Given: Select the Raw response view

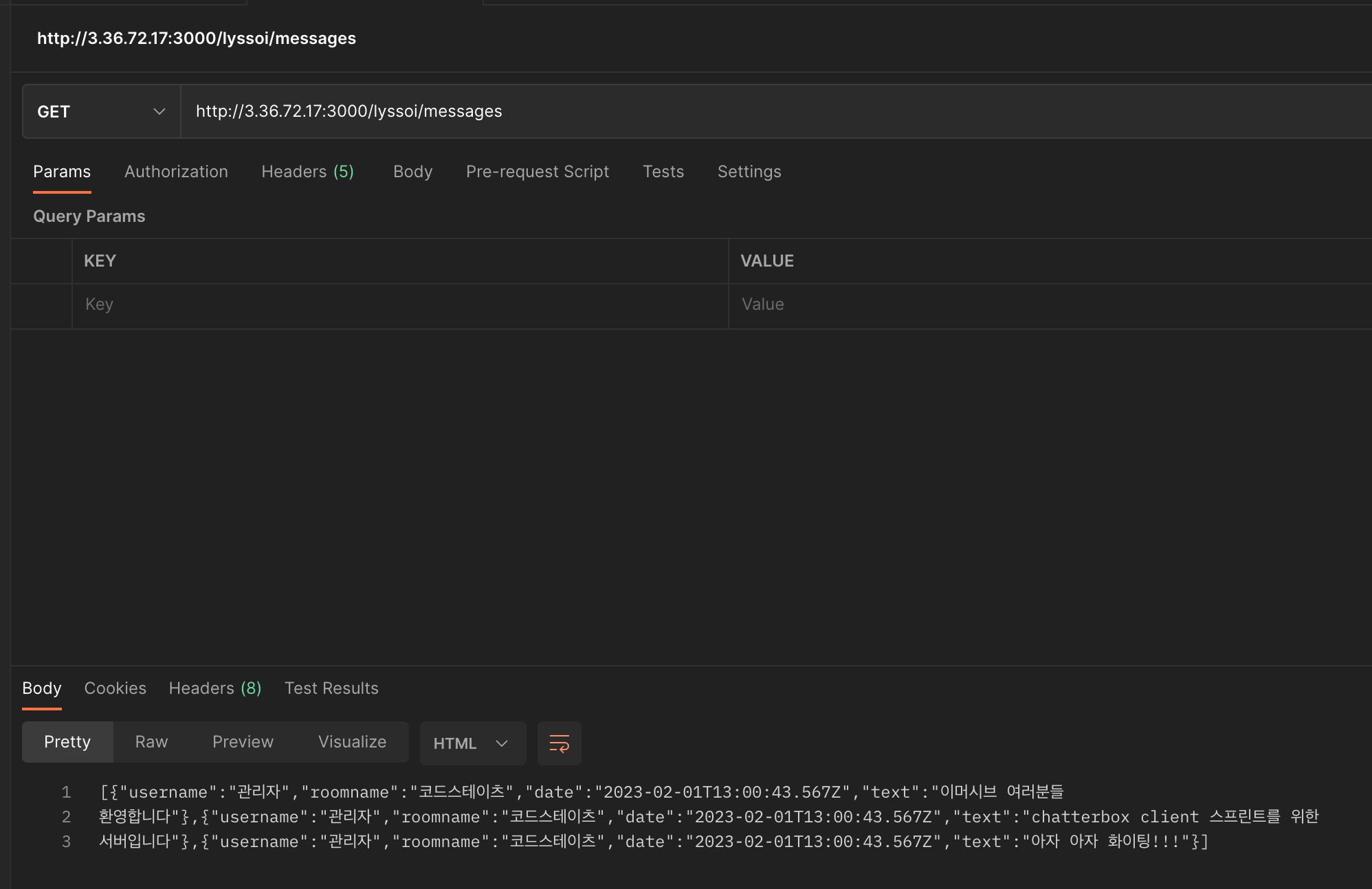Looking at the screenshot, I should pyautogui.click(x=151, y=742).
